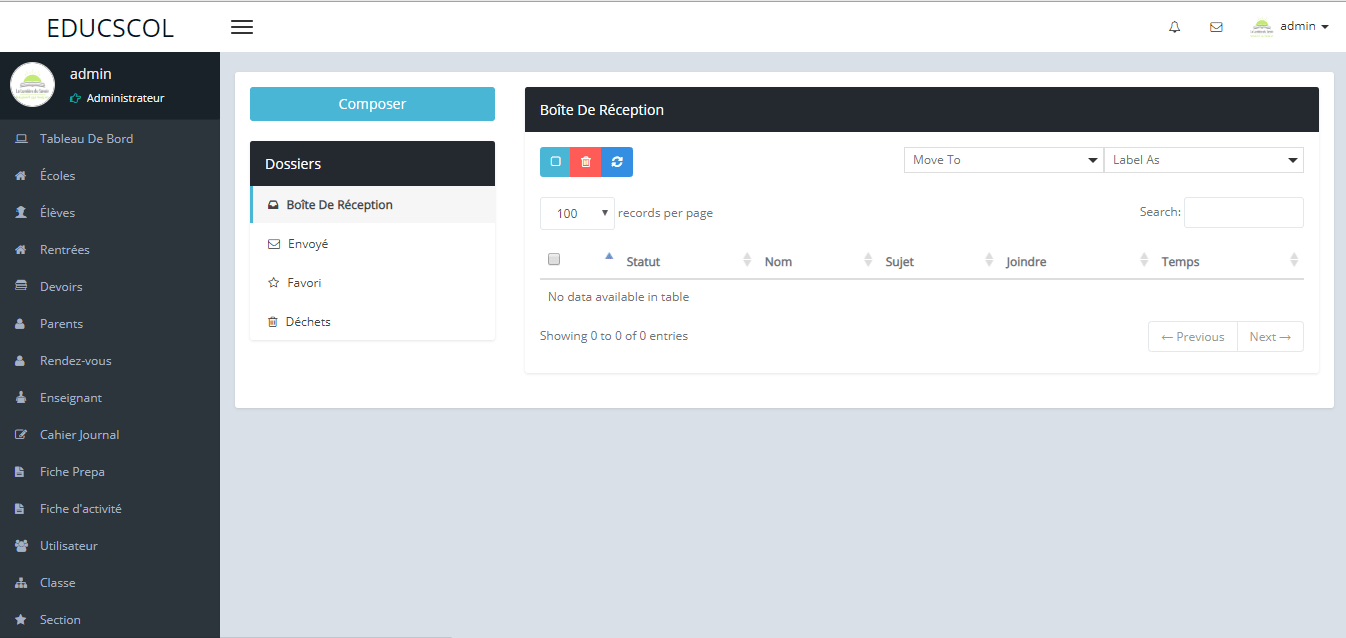Open the Déchets folder

pos(308,322)
